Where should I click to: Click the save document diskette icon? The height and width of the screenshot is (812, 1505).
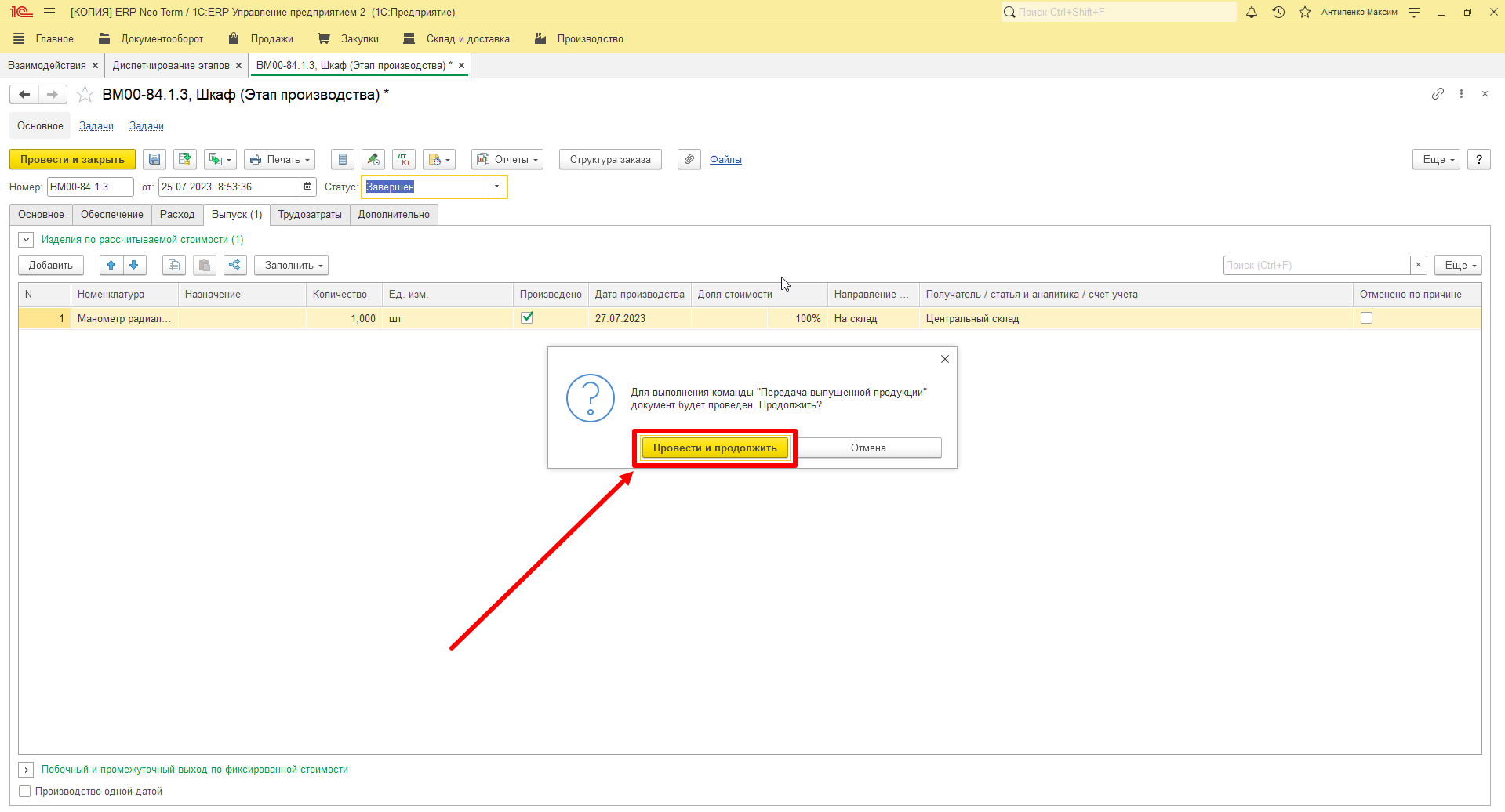[x=154, y=159]
